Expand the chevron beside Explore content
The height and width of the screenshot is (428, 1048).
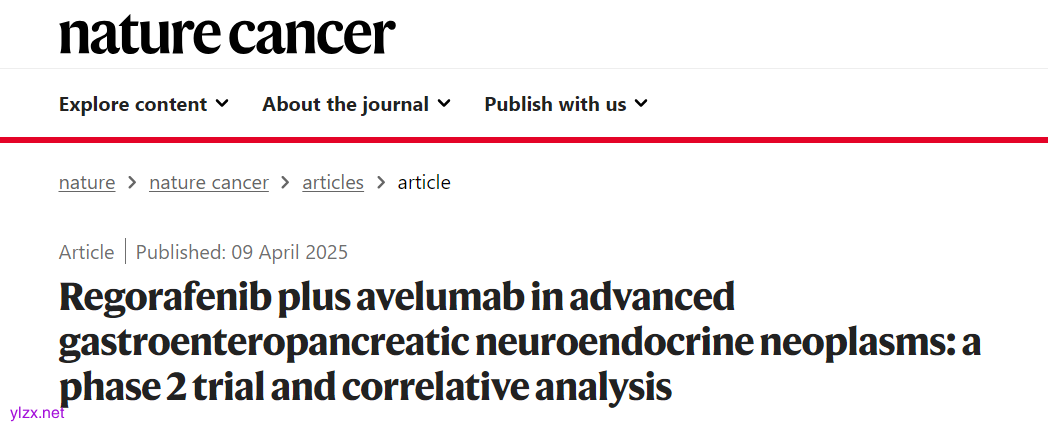[222, 103]
